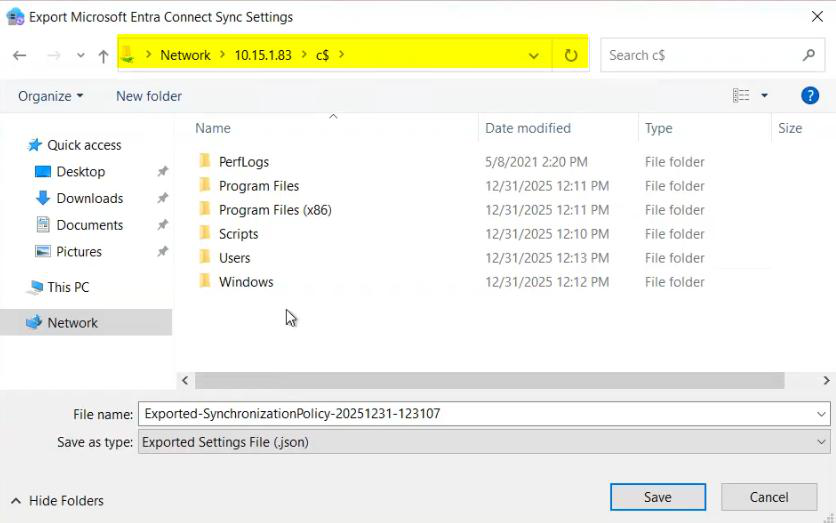Click the search magnifier icon
This screenshot has width=836, height=523.
[809, 54]
